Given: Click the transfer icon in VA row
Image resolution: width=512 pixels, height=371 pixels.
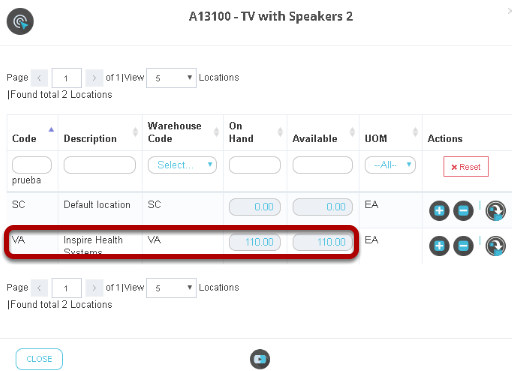Looking at the screenshot, I should click(x=495, y=246).
